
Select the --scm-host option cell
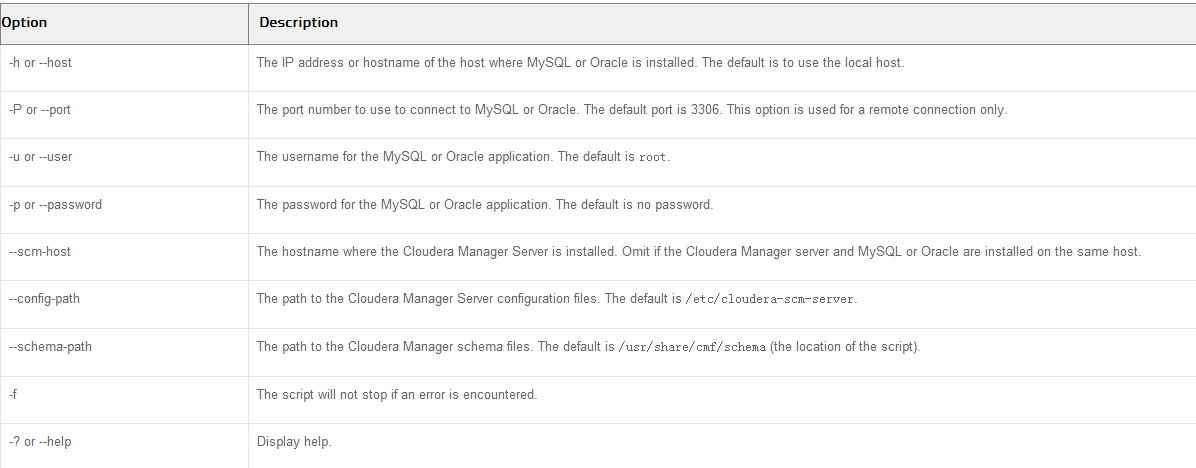(x=124, y=257)
